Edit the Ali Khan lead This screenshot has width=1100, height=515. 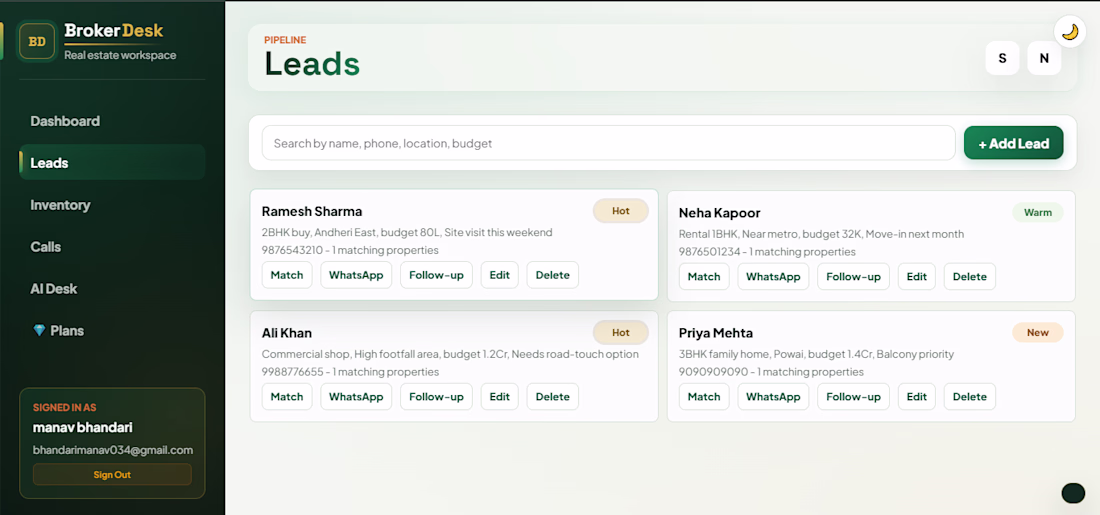499,396
